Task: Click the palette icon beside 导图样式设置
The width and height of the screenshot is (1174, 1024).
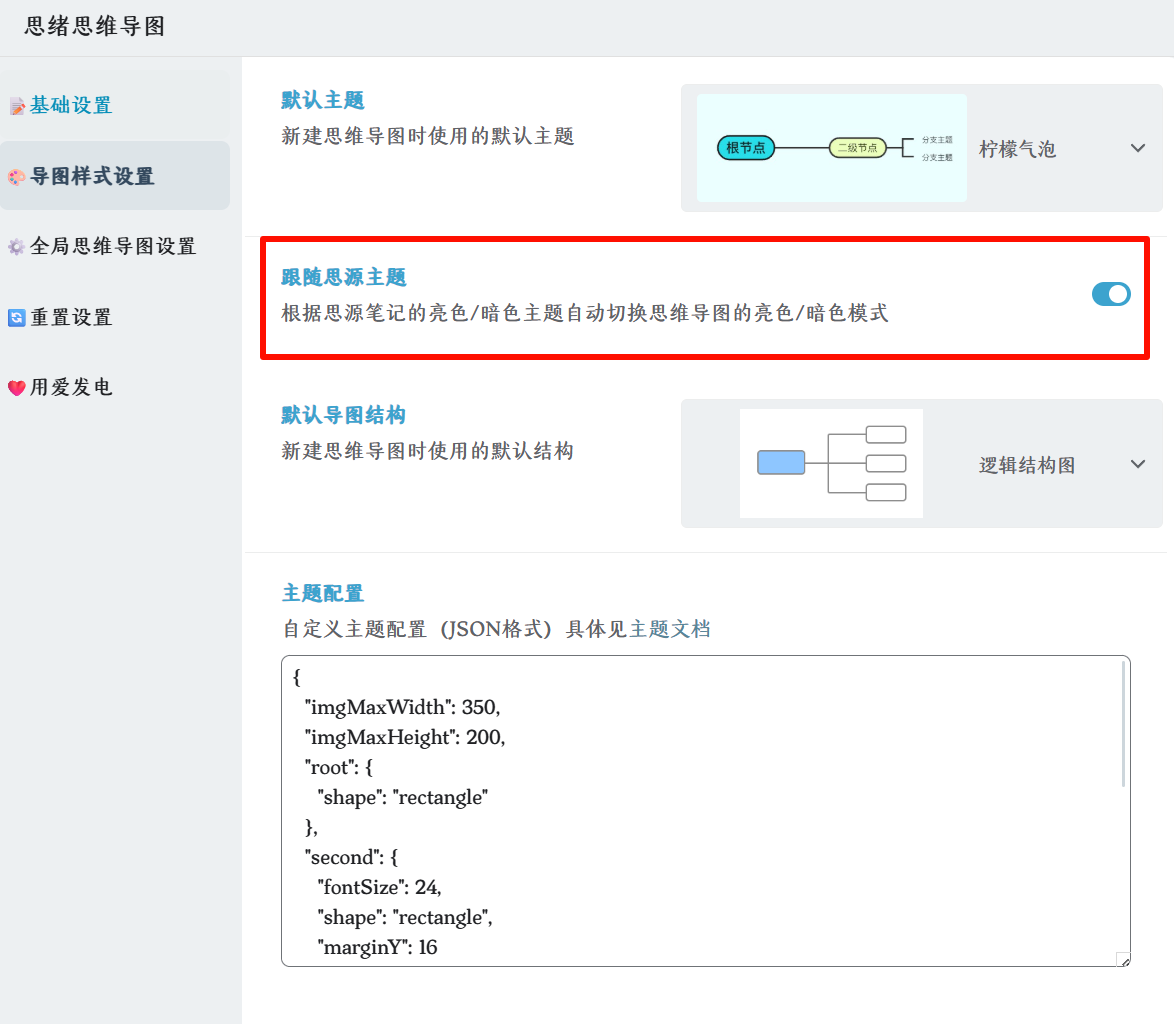Action: click(x=16, y=177)
